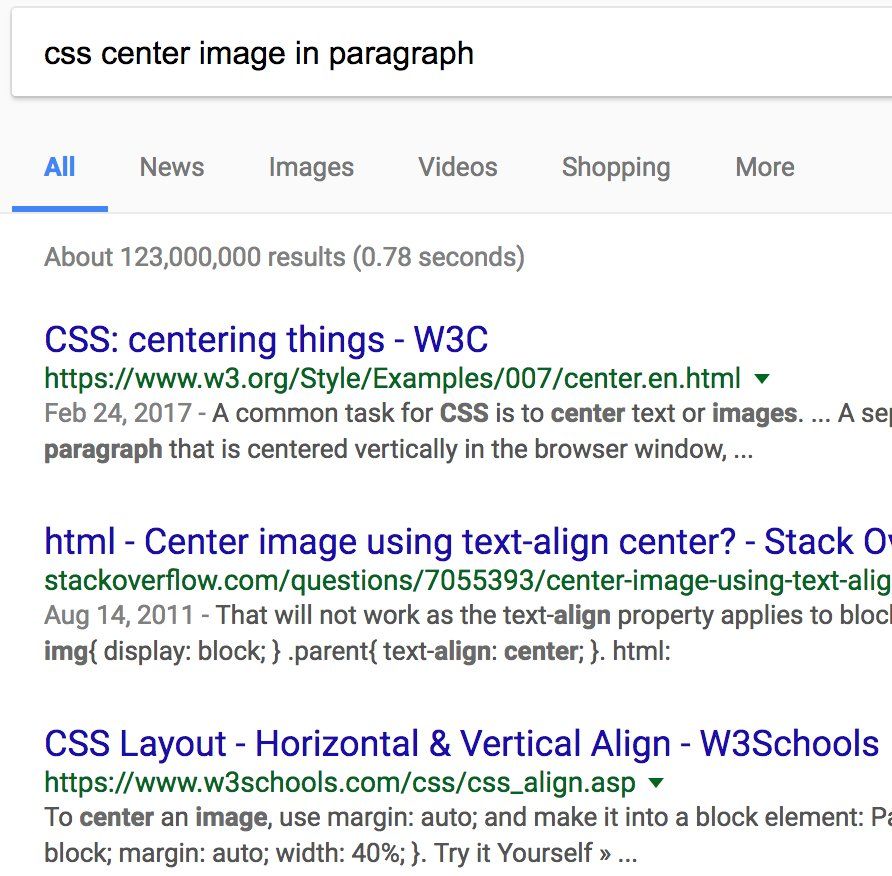Click the 'Aug 14, 2011' Stack Overflow result snippet
Viewport: 892px width, 876px height.
[468, 633]
